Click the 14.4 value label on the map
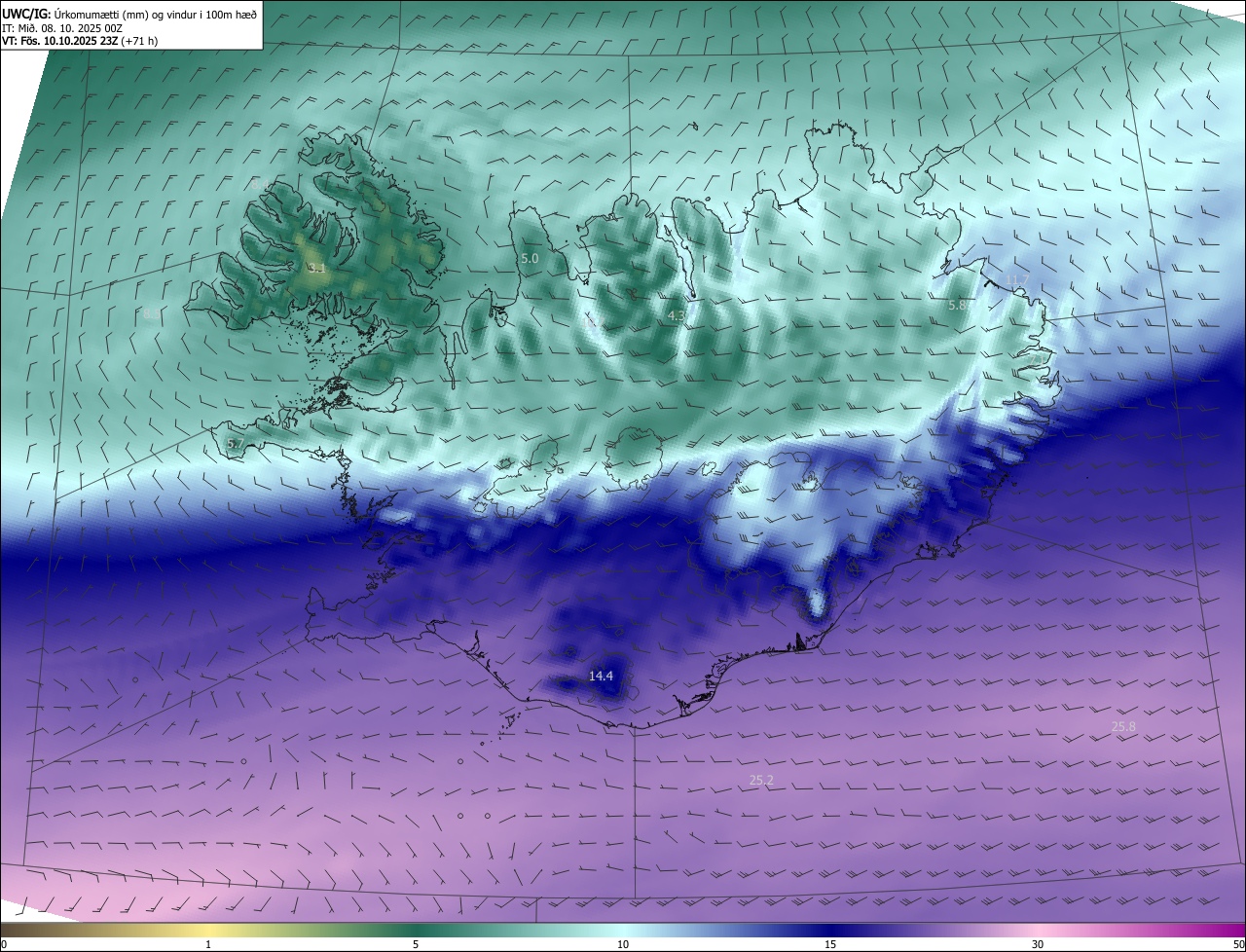Screen dimensions: 1246x952 point(602,676)
